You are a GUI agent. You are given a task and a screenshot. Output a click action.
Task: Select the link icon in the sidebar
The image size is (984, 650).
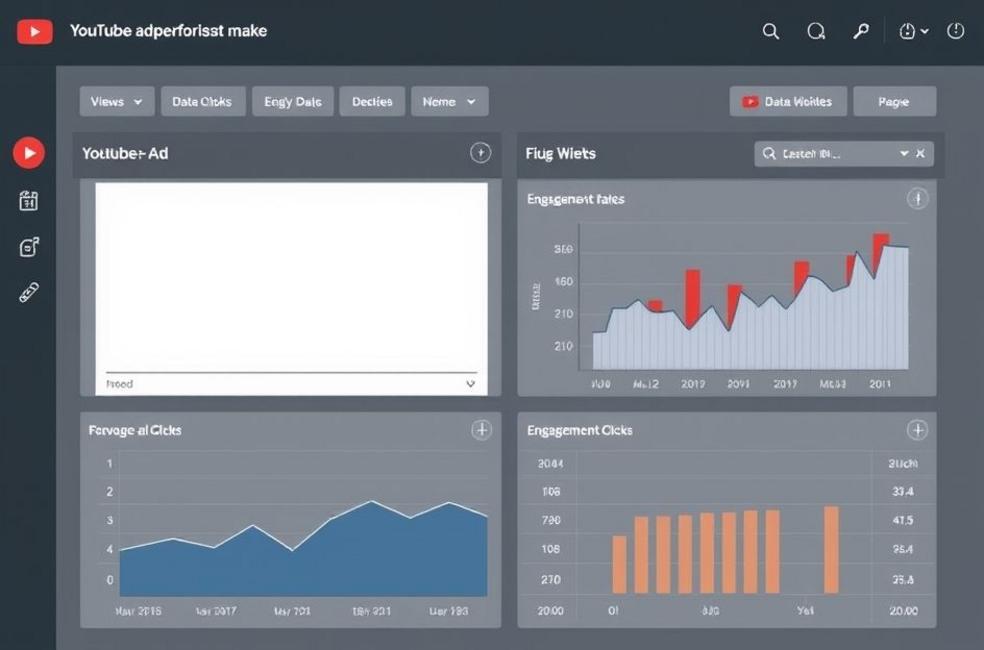(29, 292)
